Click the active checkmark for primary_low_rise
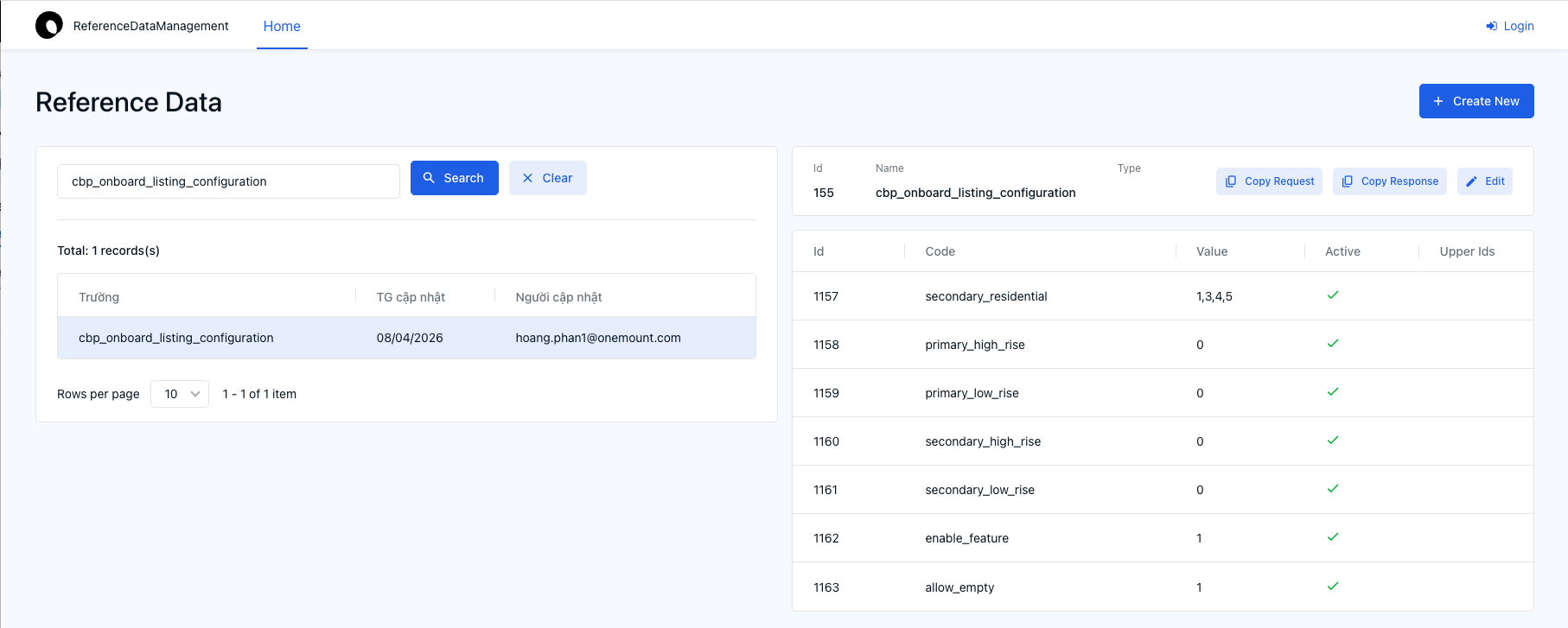 pos(1333,392)
